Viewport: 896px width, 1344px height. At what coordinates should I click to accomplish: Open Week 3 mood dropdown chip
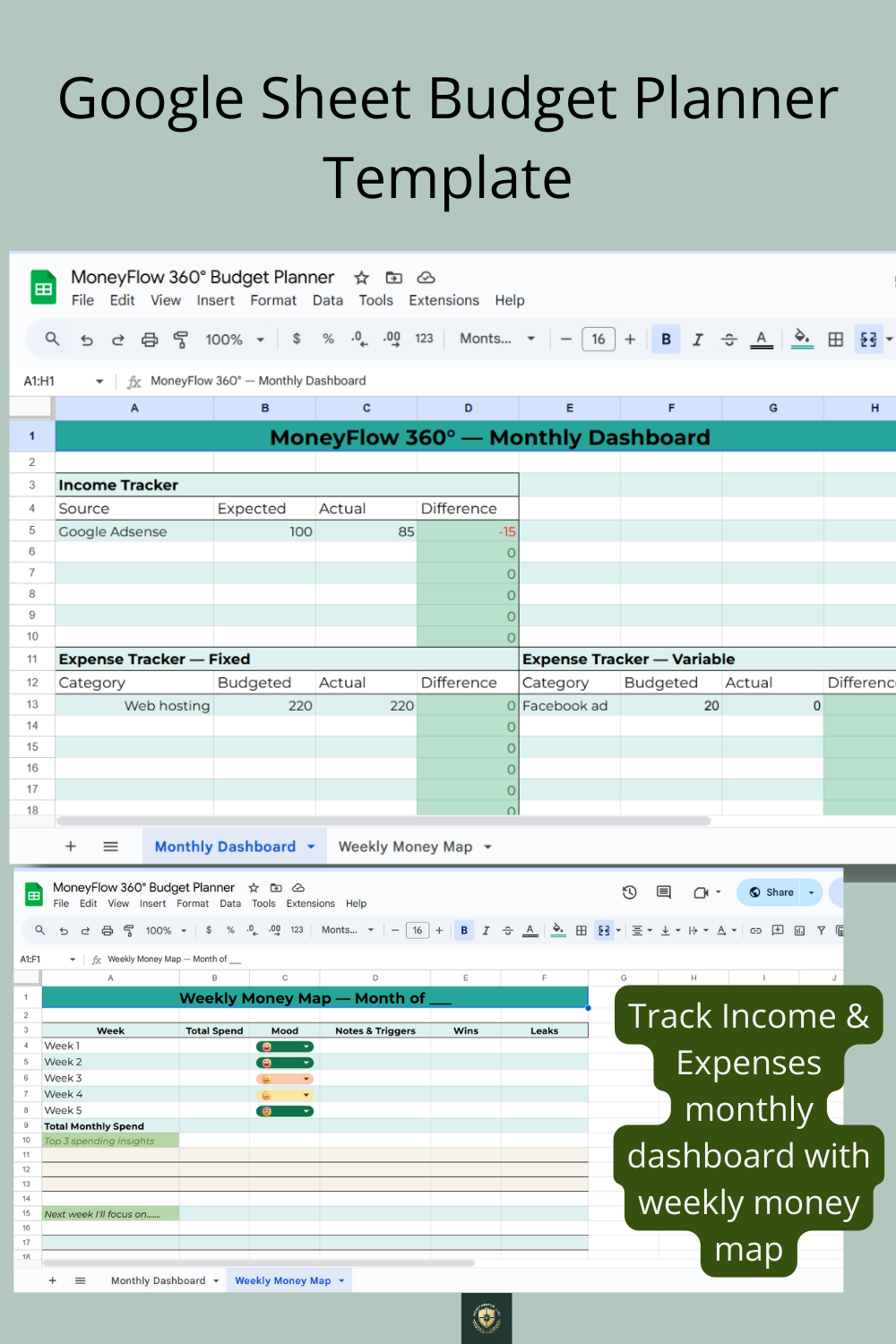[x=285, y=1079]
